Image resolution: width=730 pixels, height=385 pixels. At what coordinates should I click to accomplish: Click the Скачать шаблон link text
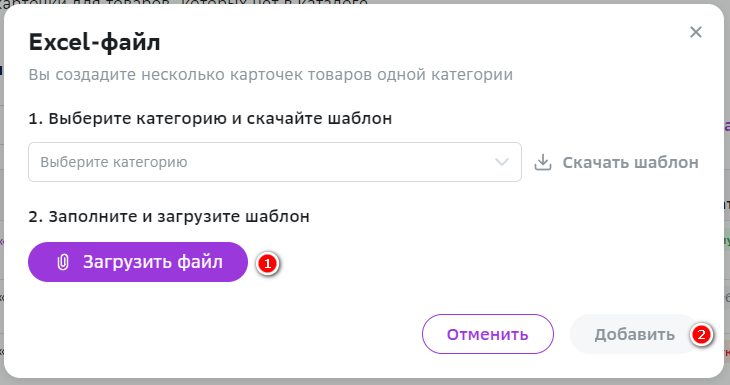point(630,162)
